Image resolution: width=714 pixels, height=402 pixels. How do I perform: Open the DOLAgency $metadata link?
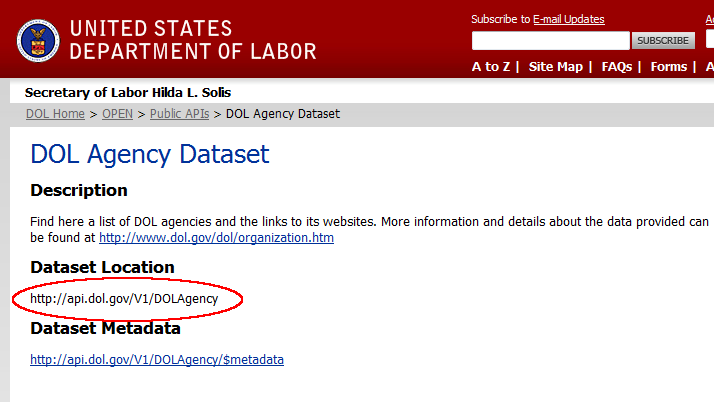[157, 359]
